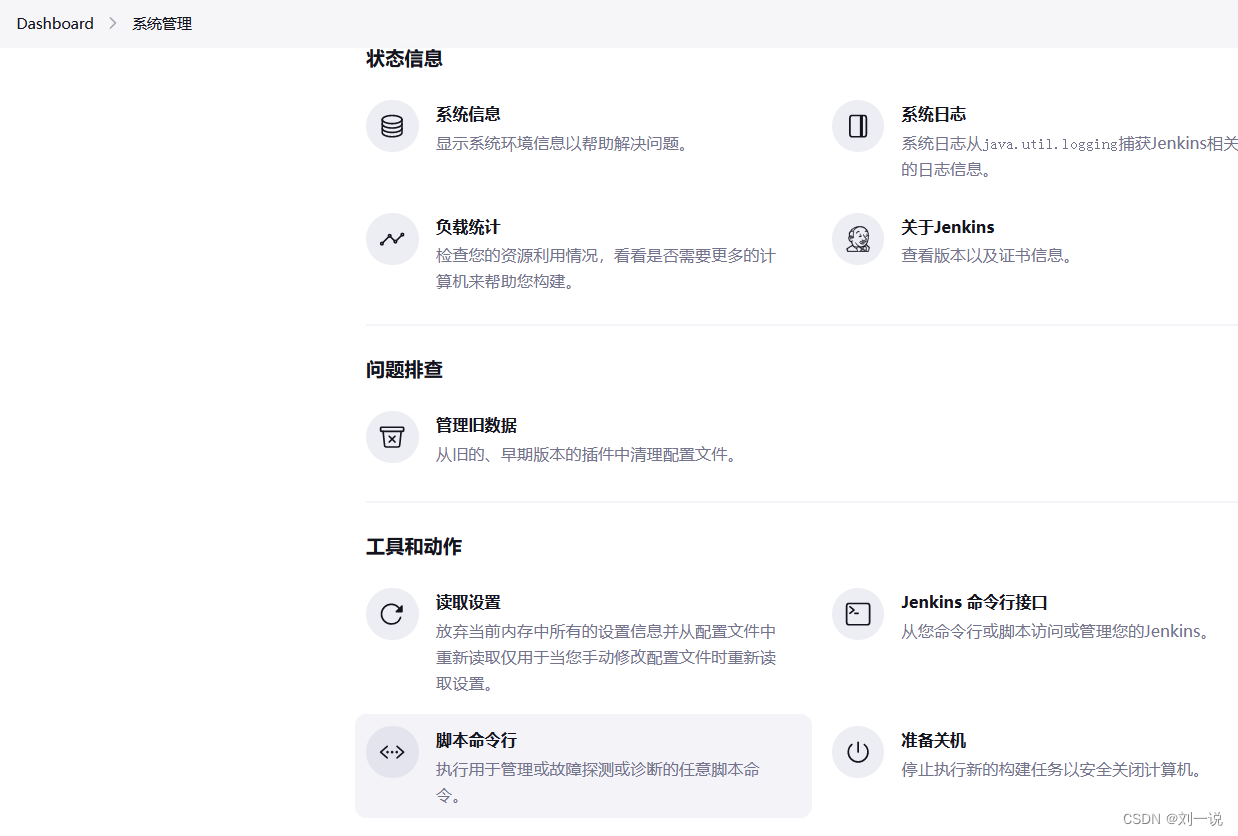Select the 读取设置 title
The width and height of the screenshot is (1238, 836).
pyautogui.click(x=468, y=603)
